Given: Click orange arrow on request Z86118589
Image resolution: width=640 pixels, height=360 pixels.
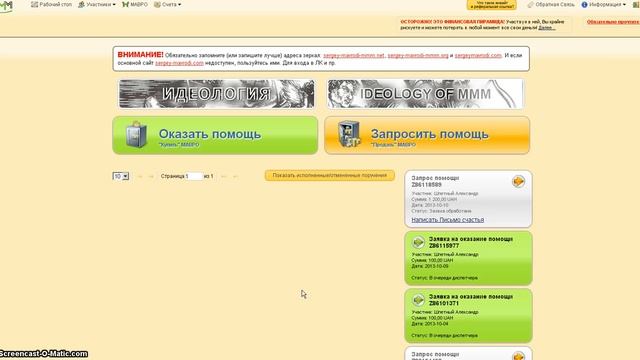Looking at the screenshot, I should tap(518, 181).
